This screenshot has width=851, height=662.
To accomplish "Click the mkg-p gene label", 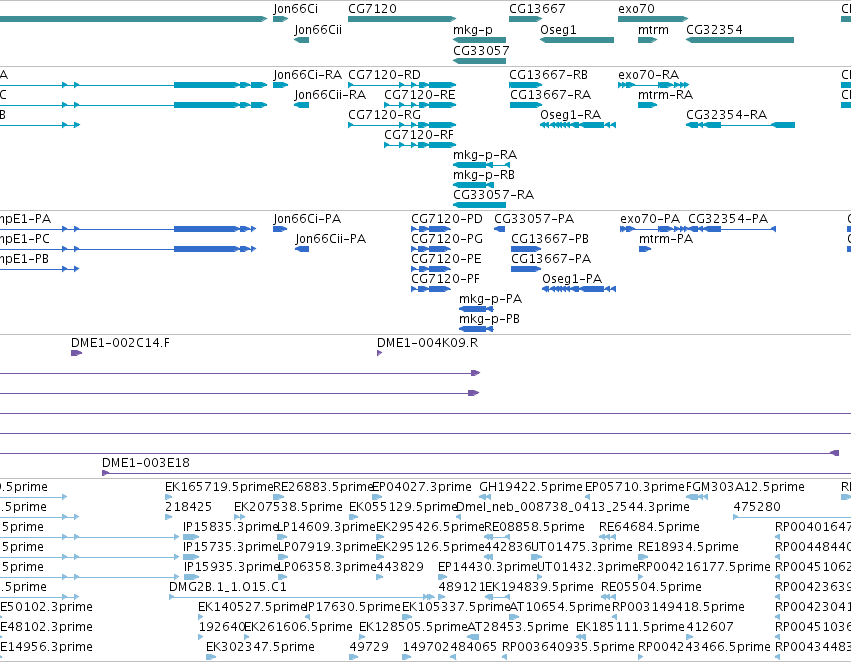I will (473, 30).
